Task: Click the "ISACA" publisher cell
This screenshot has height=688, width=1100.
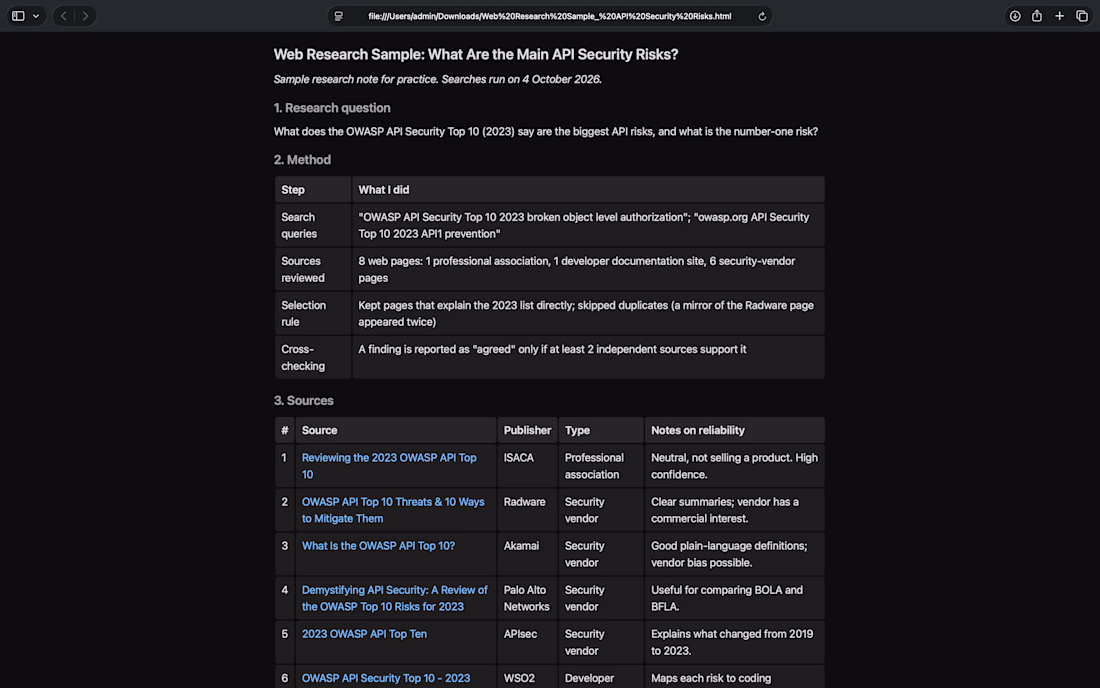Action: click(x=528, y=466)
